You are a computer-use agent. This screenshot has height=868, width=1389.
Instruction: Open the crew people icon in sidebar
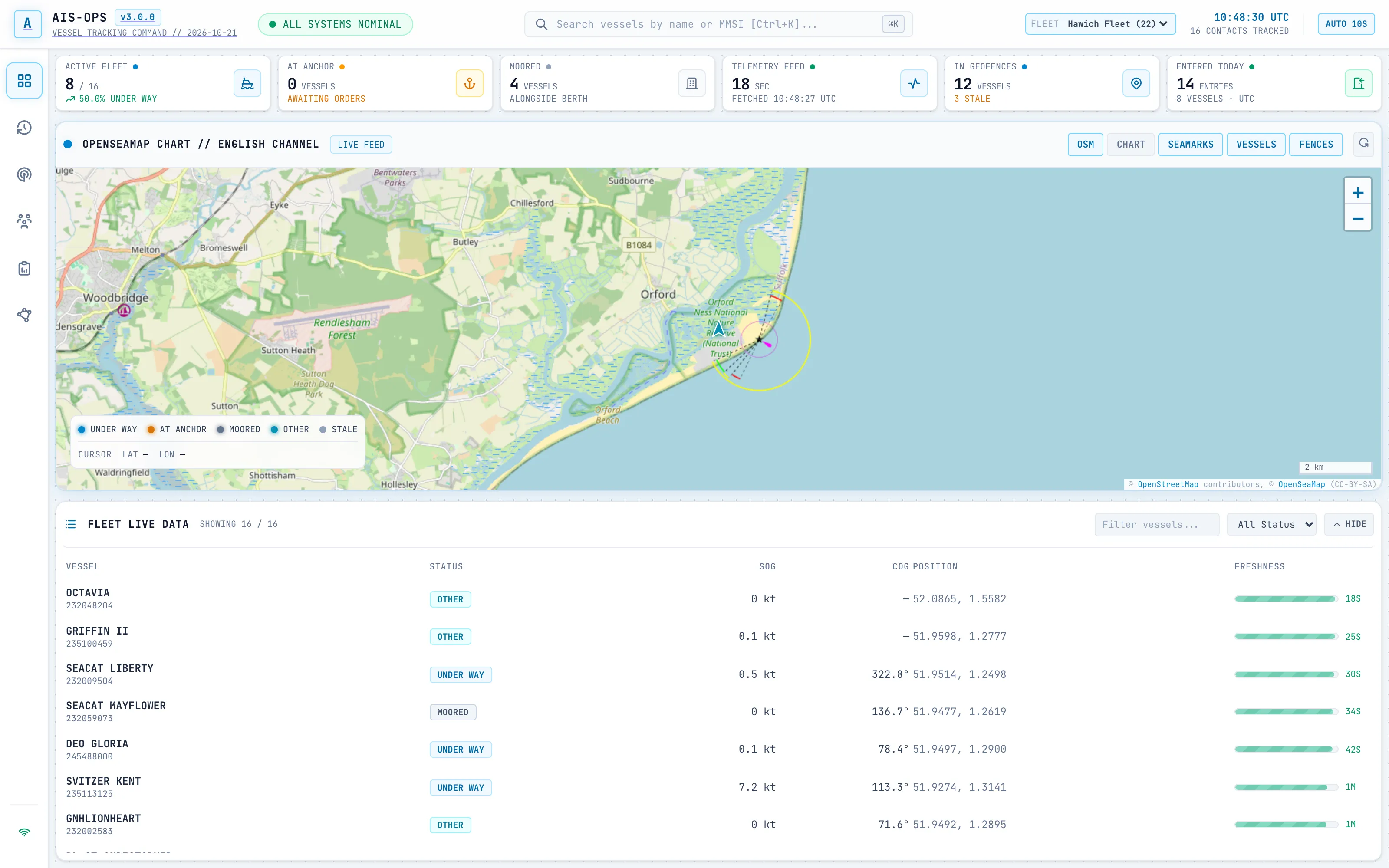24,221
